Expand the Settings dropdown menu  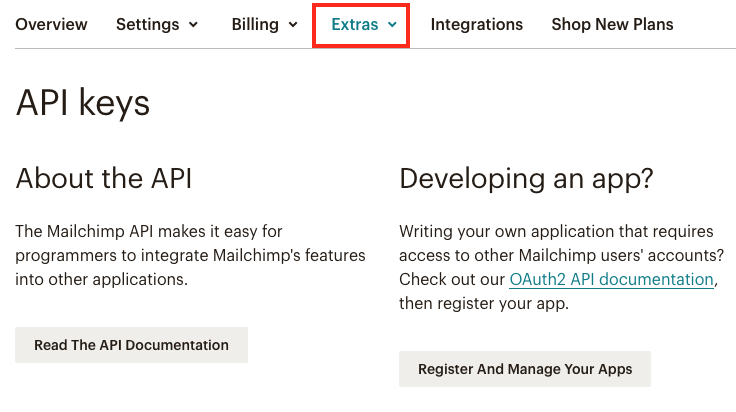coord(157,24)
